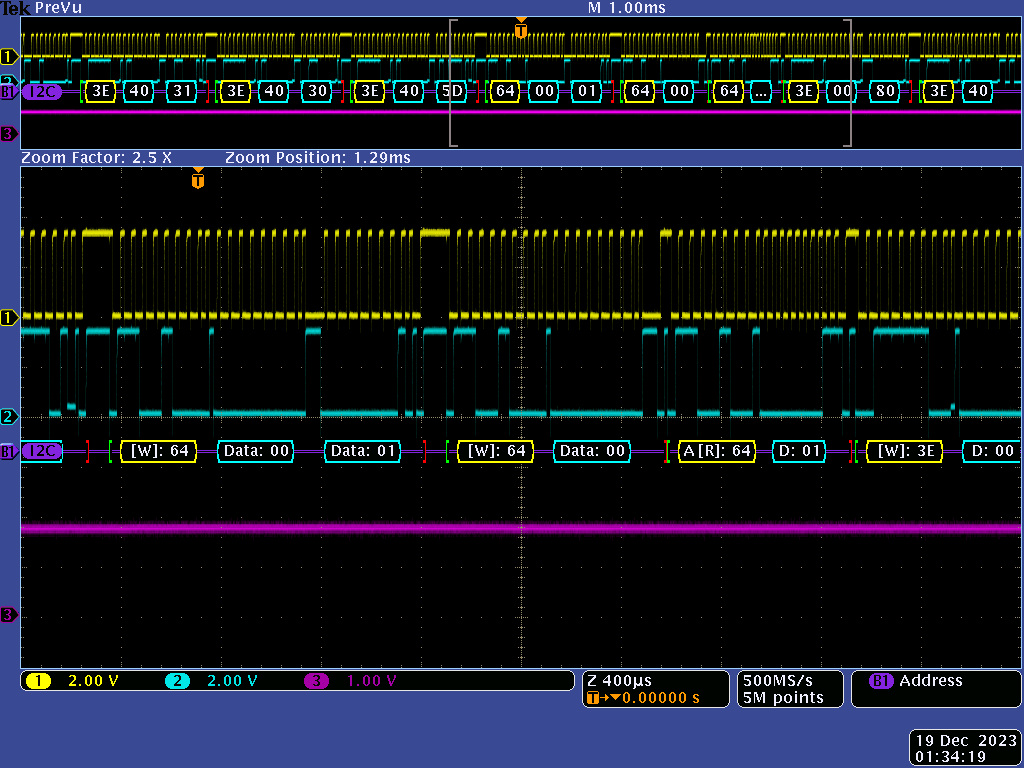Select the '[W]: 3E' write address packet
1024x768 pixels.
pyautogui.click(x=905, y=451)
